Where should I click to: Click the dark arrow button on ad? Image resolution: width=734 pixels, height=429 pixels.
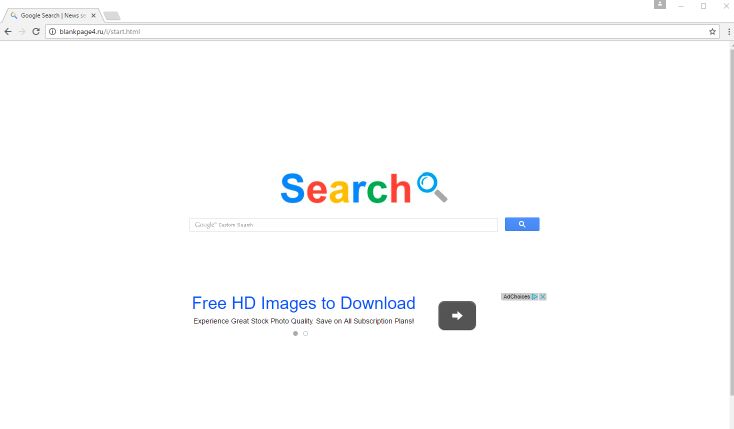tap(457, 316)
